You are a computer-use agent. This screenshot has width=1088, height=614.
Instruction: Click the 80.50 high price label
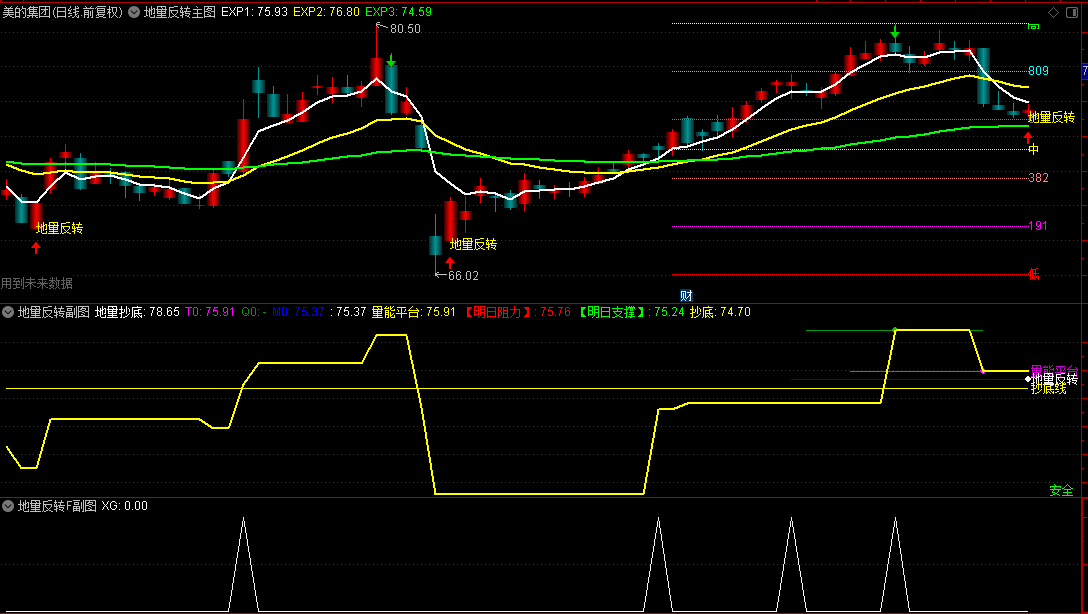pyautogui.click(x=405, y=29)
